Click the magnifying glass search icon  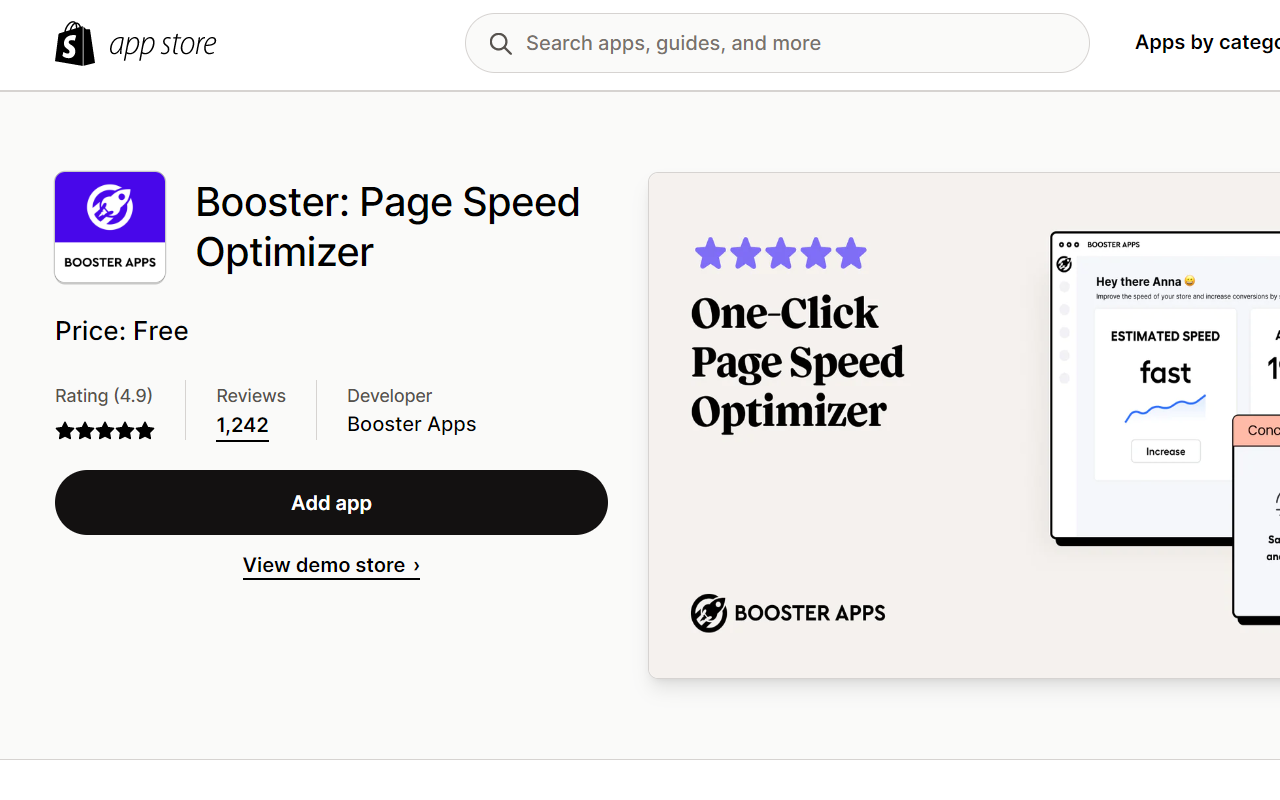(x=500, y=43)
